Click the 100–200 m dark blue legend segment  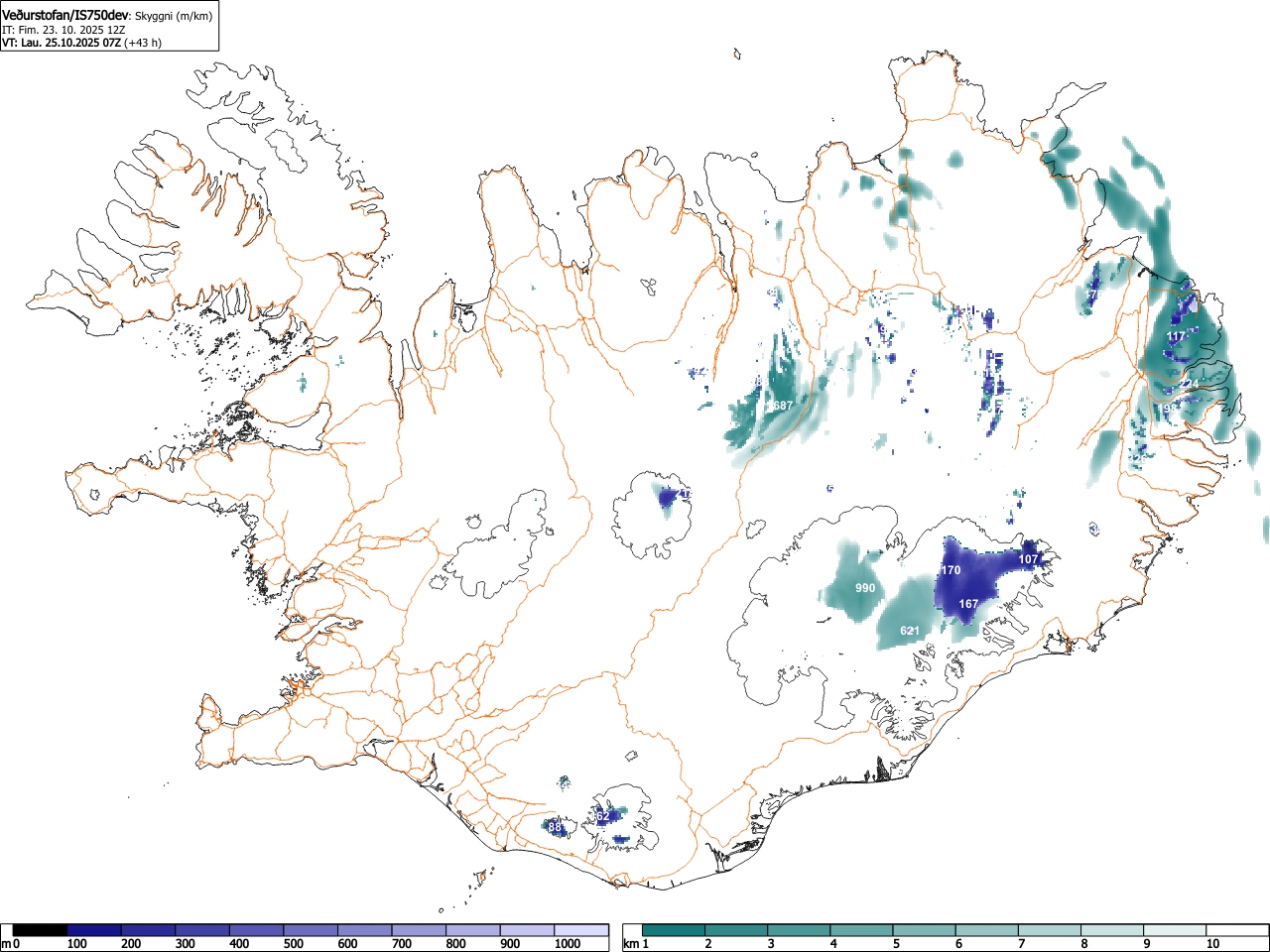pyautogui.click(x=94, y=930)
